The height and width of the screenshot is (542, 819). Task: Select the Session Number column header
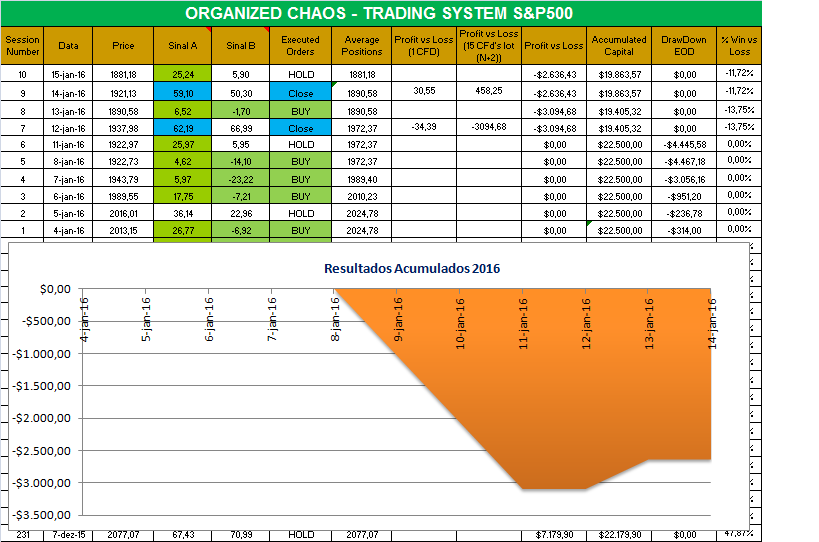coord(22,45)
